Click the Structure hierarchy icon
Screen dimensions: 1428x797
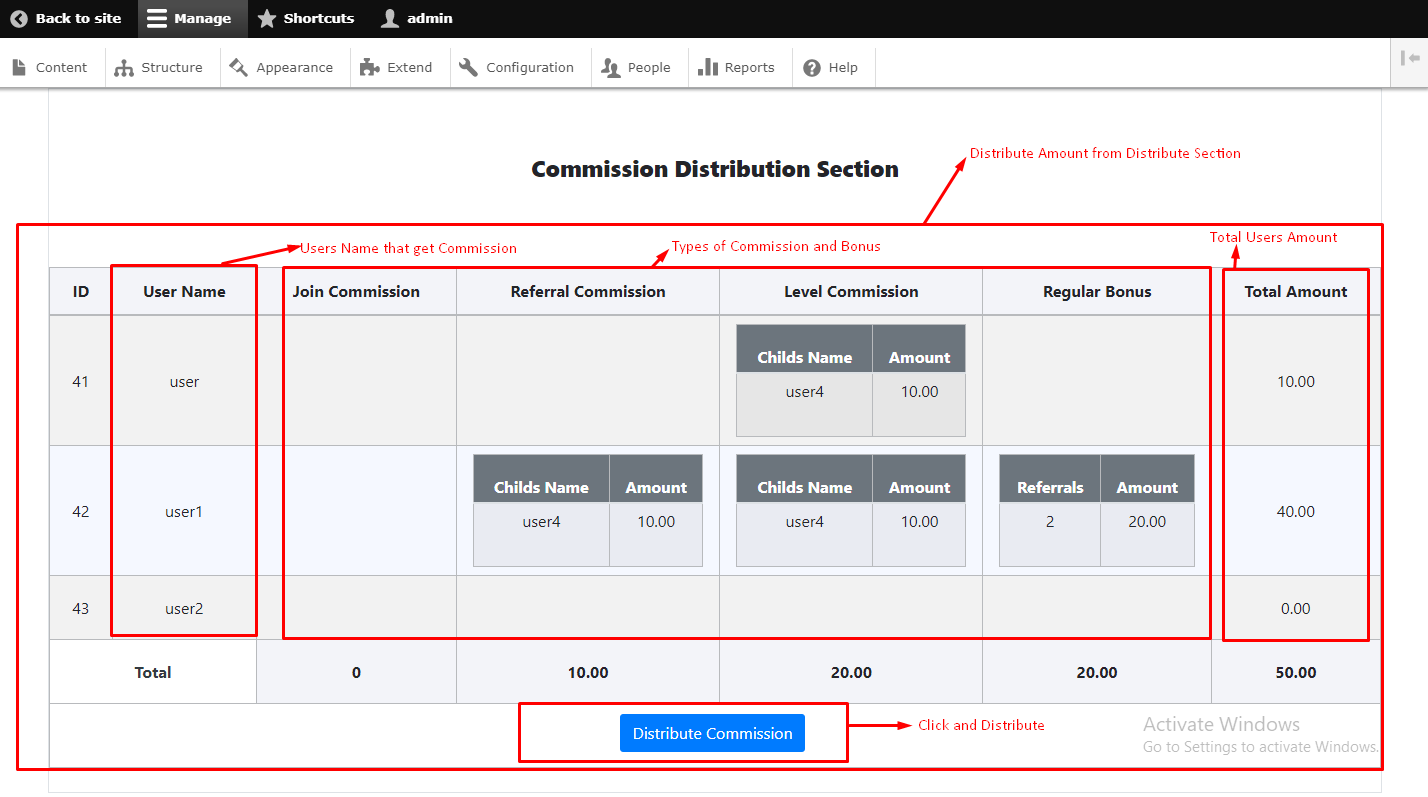click(x=124, y=67)
